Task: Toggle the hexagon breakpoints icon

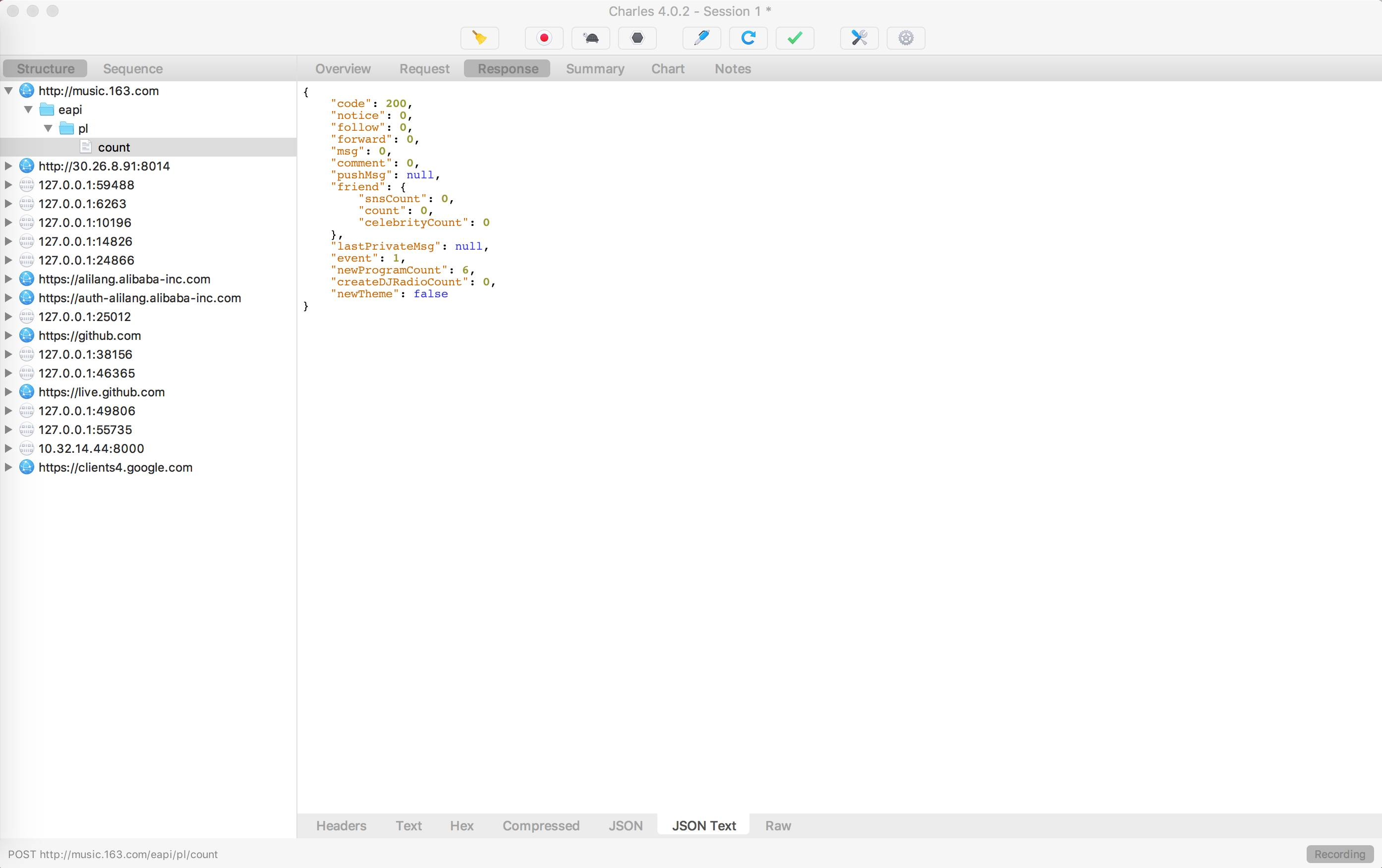Action: click(x=637, y=38)
